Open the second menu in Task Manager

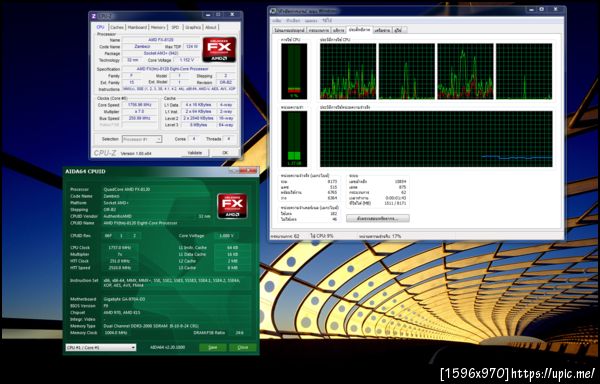point(293,21)
